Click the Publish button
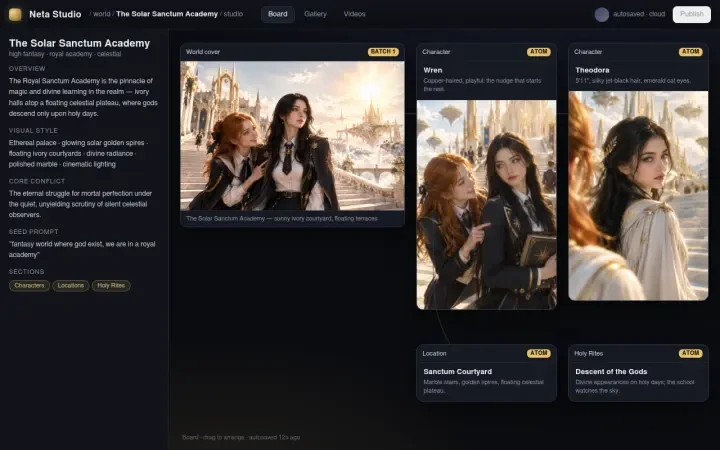720x450 pixels. click(692, 14)
